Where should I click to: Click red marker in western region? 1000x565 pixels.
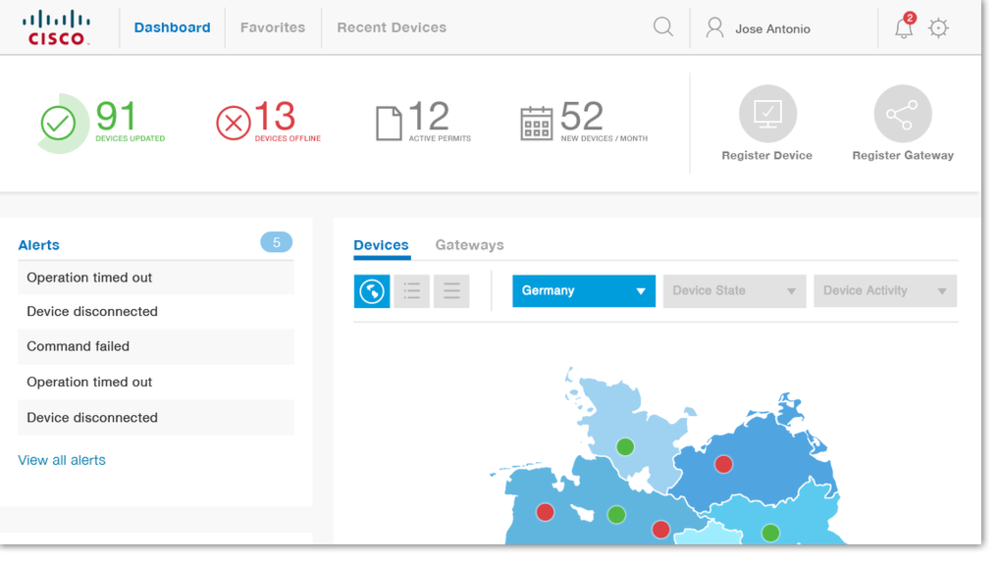pos(545,512)
